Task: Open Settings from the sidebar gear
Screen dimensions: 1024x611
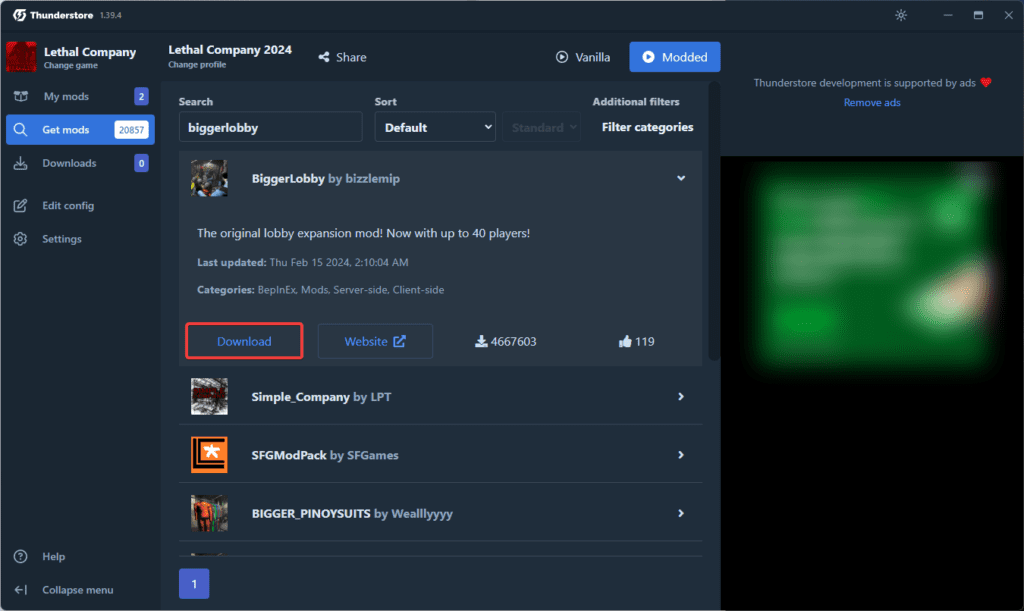Action: [x=20, y=239]
